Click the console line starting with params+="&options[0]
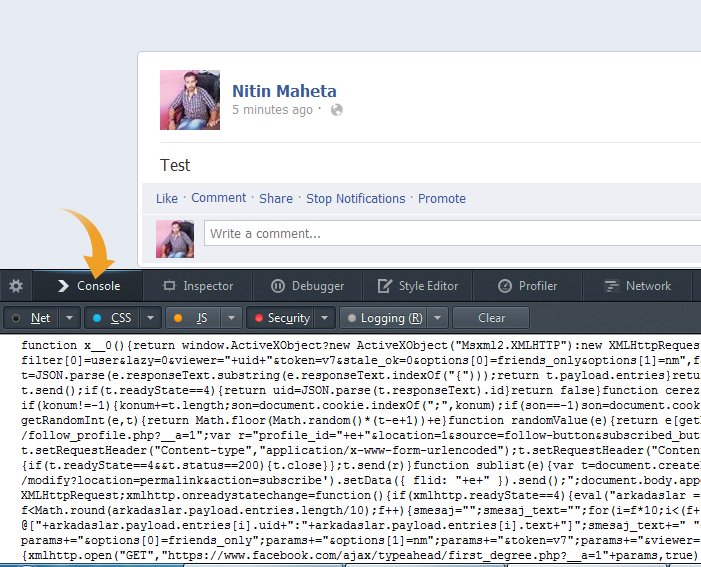Screen dimensions: 701x567 (360, 540)
